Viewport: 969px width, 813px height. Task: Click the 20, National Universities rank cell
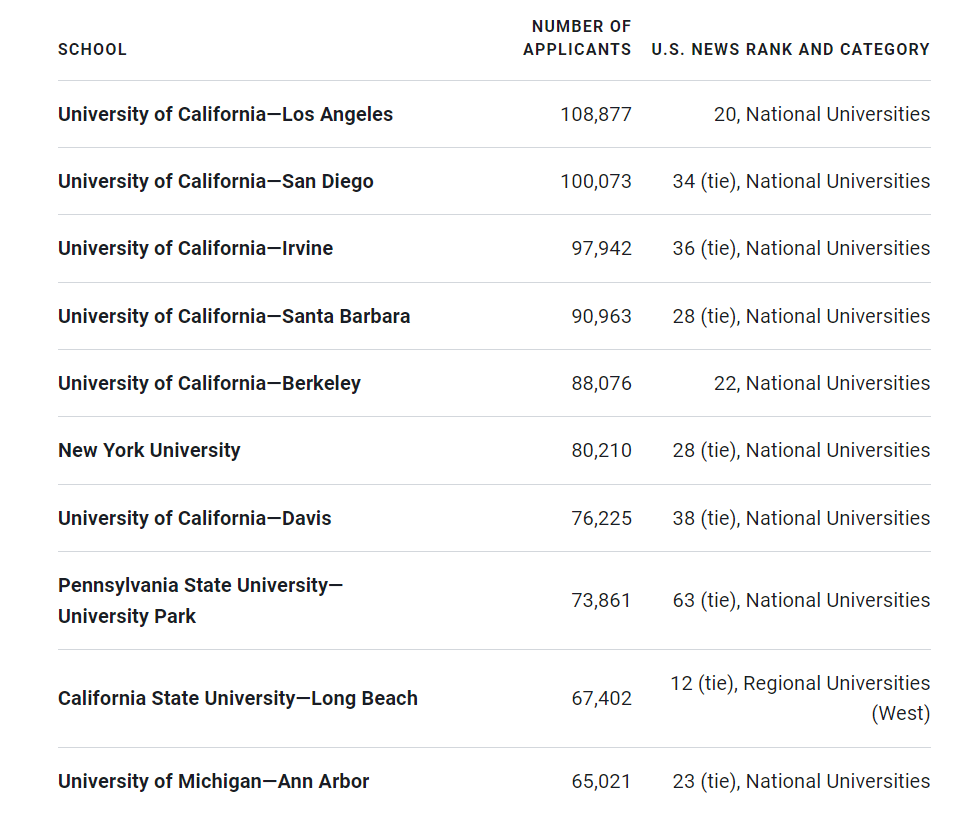821,114
